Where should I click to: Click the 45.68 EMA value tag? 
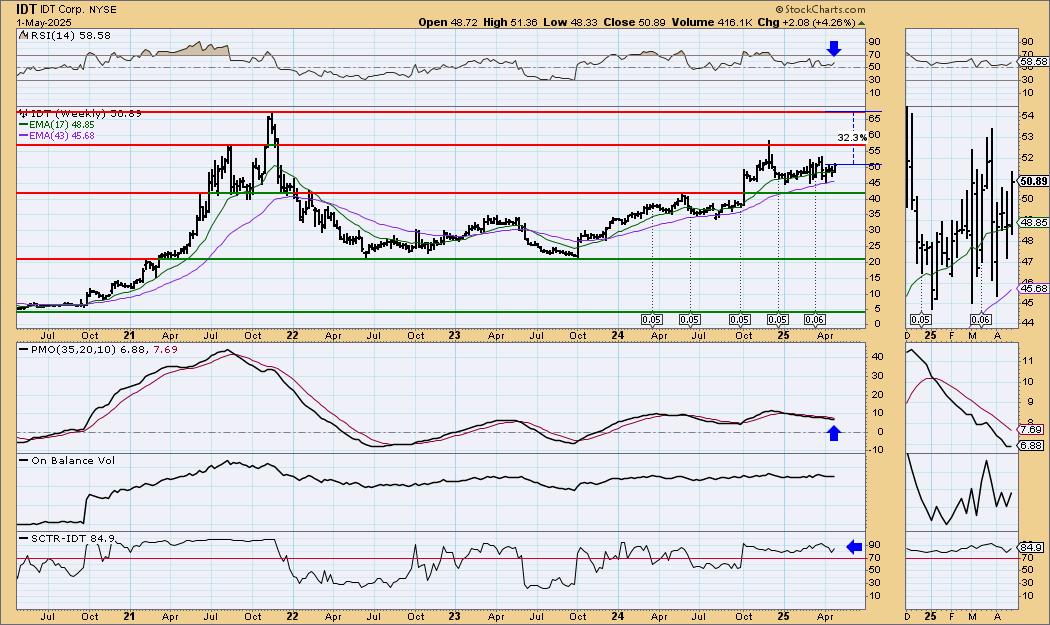click(1035, 288)
